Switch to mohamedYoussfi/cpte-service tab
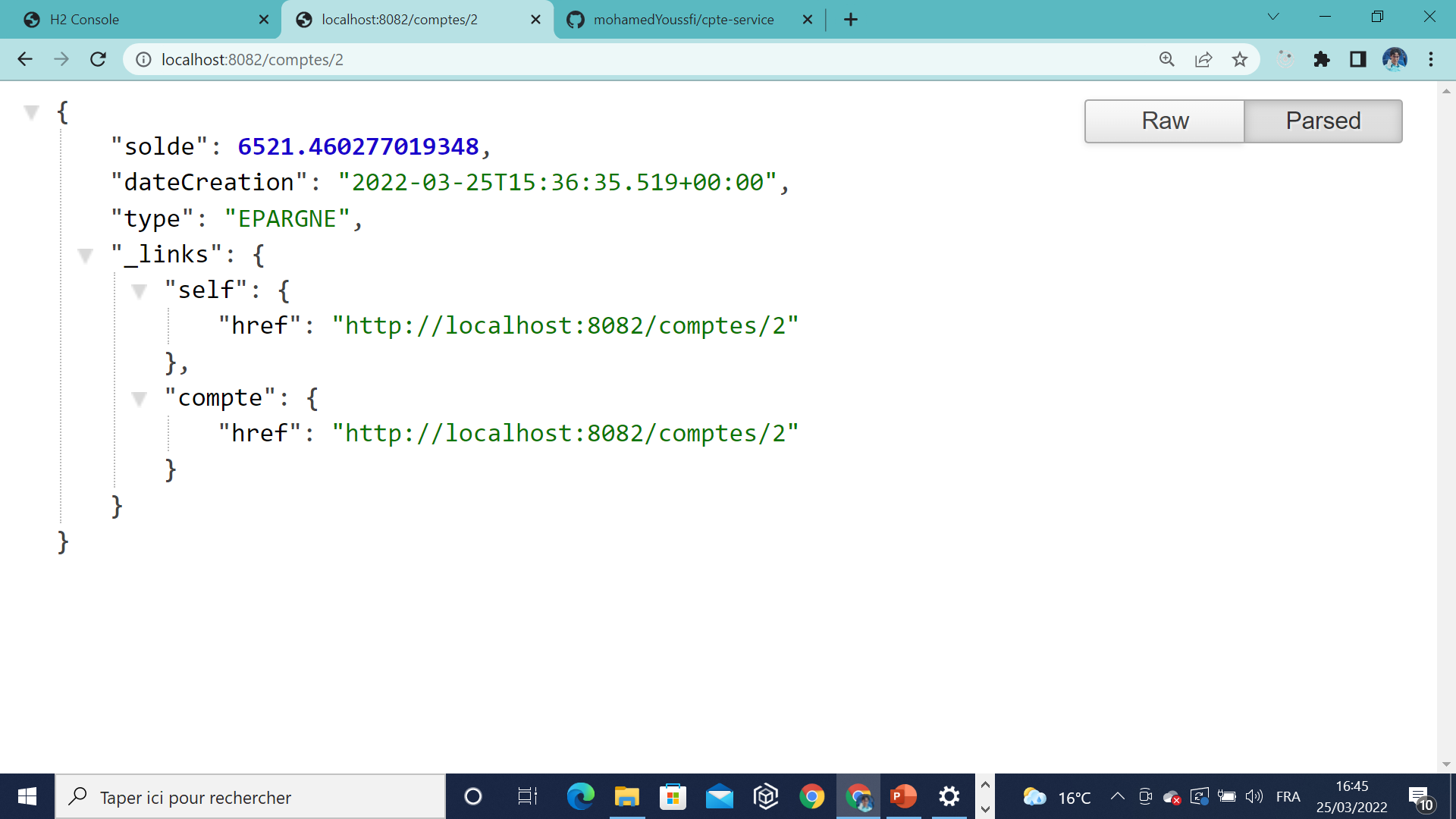 click(x=682, y=20)
